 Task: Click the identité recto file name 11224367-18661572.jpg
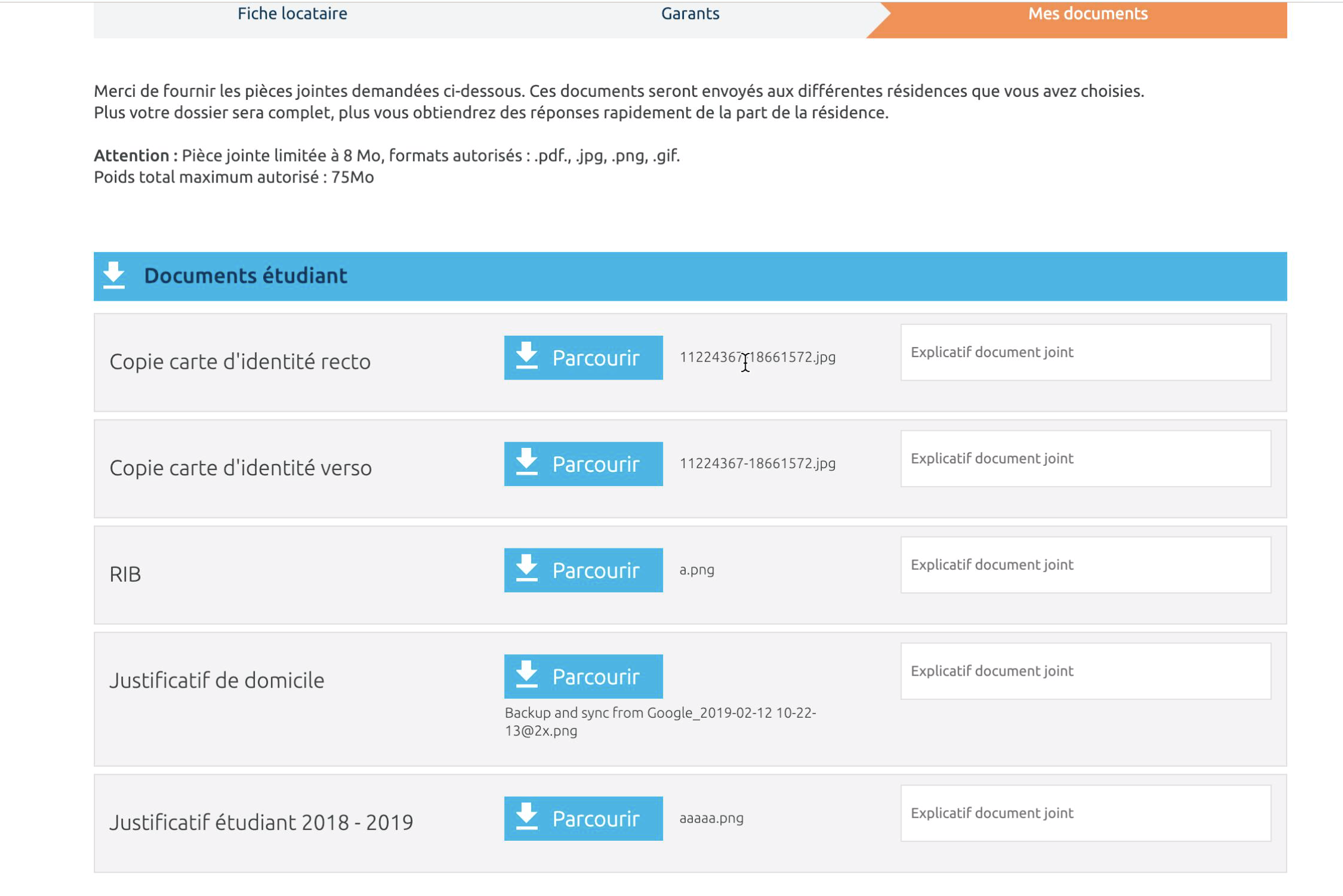click(758, 357)
